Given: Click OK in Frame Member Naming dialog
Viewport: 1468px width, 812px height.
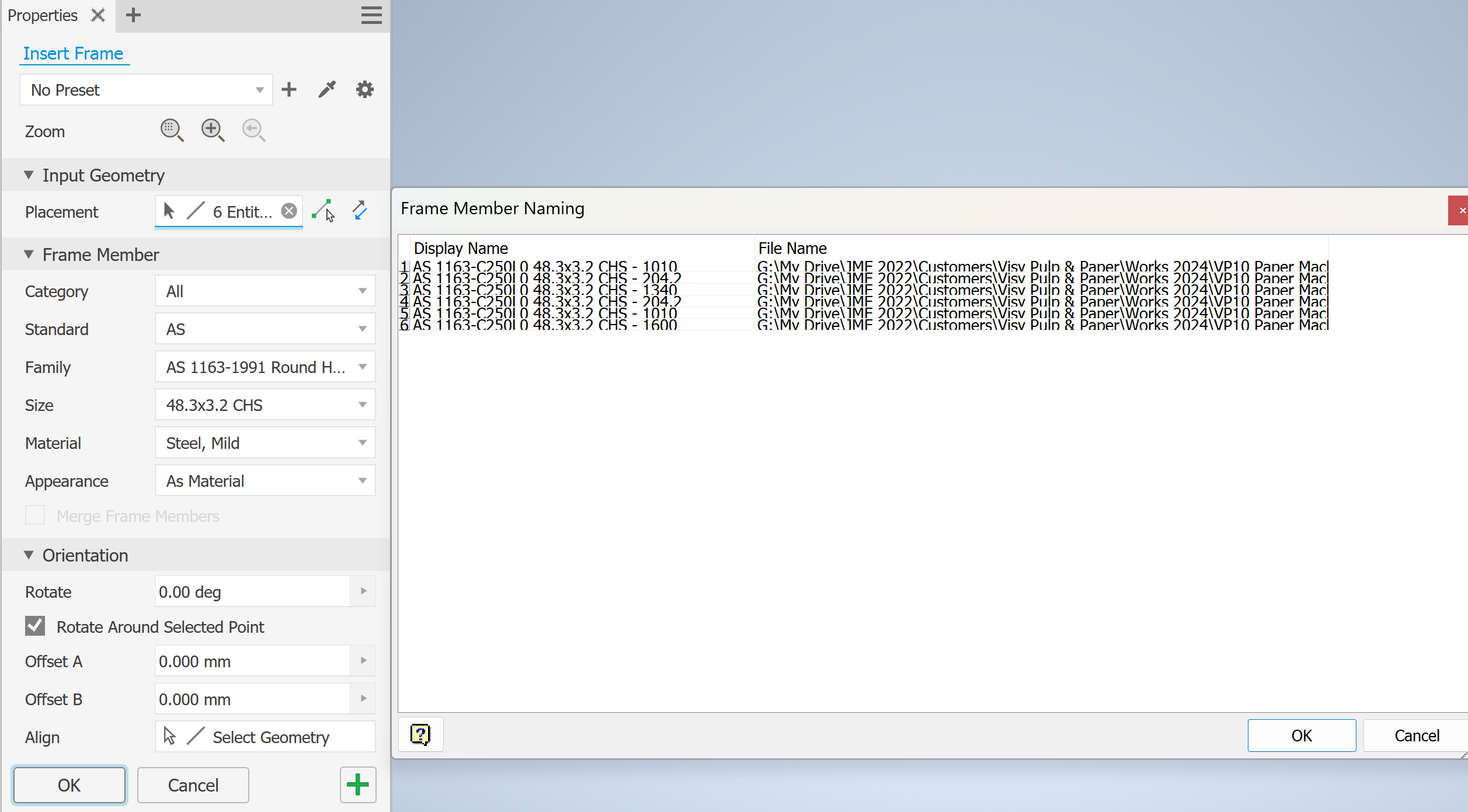Looking at the screenshot, I should (1301, 736).
